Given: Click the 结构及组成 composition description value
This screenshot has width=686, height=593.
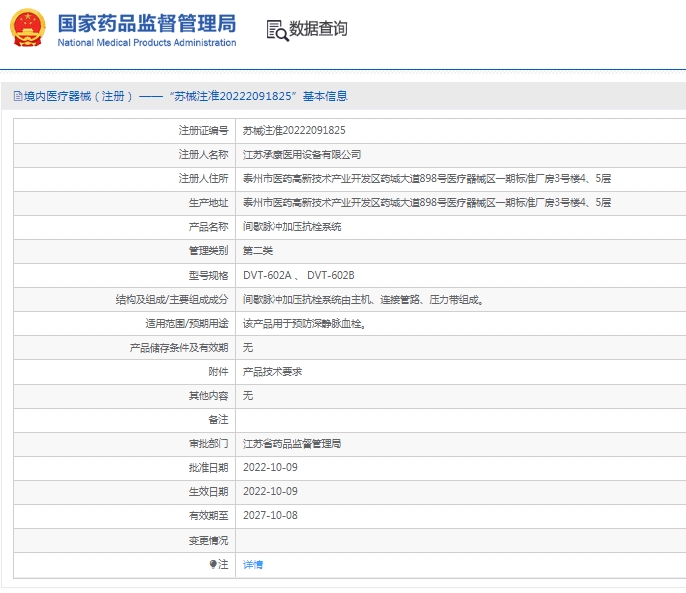Looking at the screenshot, I should tap(363, 300).
